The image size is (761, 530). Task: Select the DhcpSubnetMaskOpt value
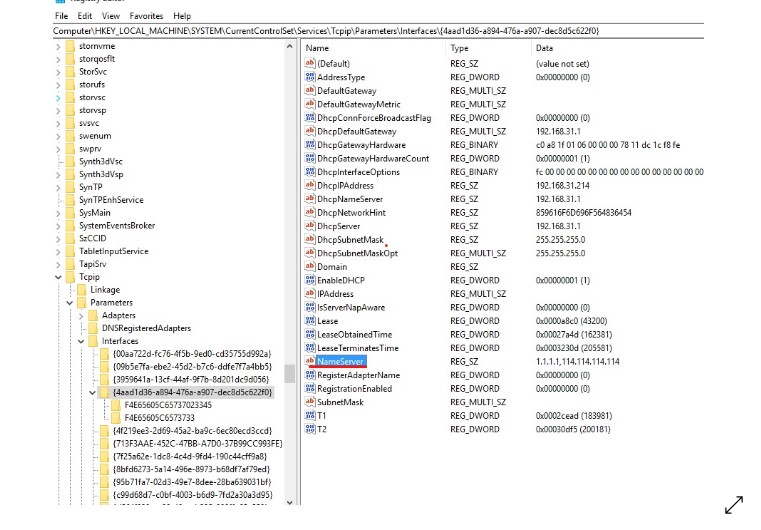point(357,253)
